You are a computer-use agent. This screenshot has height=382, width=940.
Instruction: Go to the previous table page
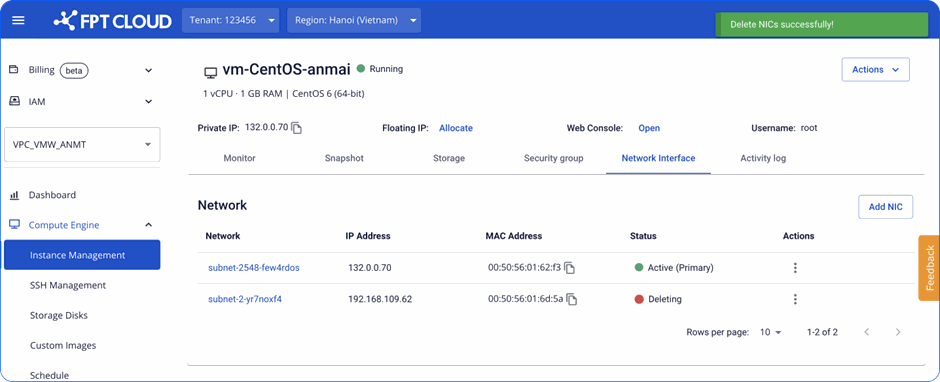point(867,332)
